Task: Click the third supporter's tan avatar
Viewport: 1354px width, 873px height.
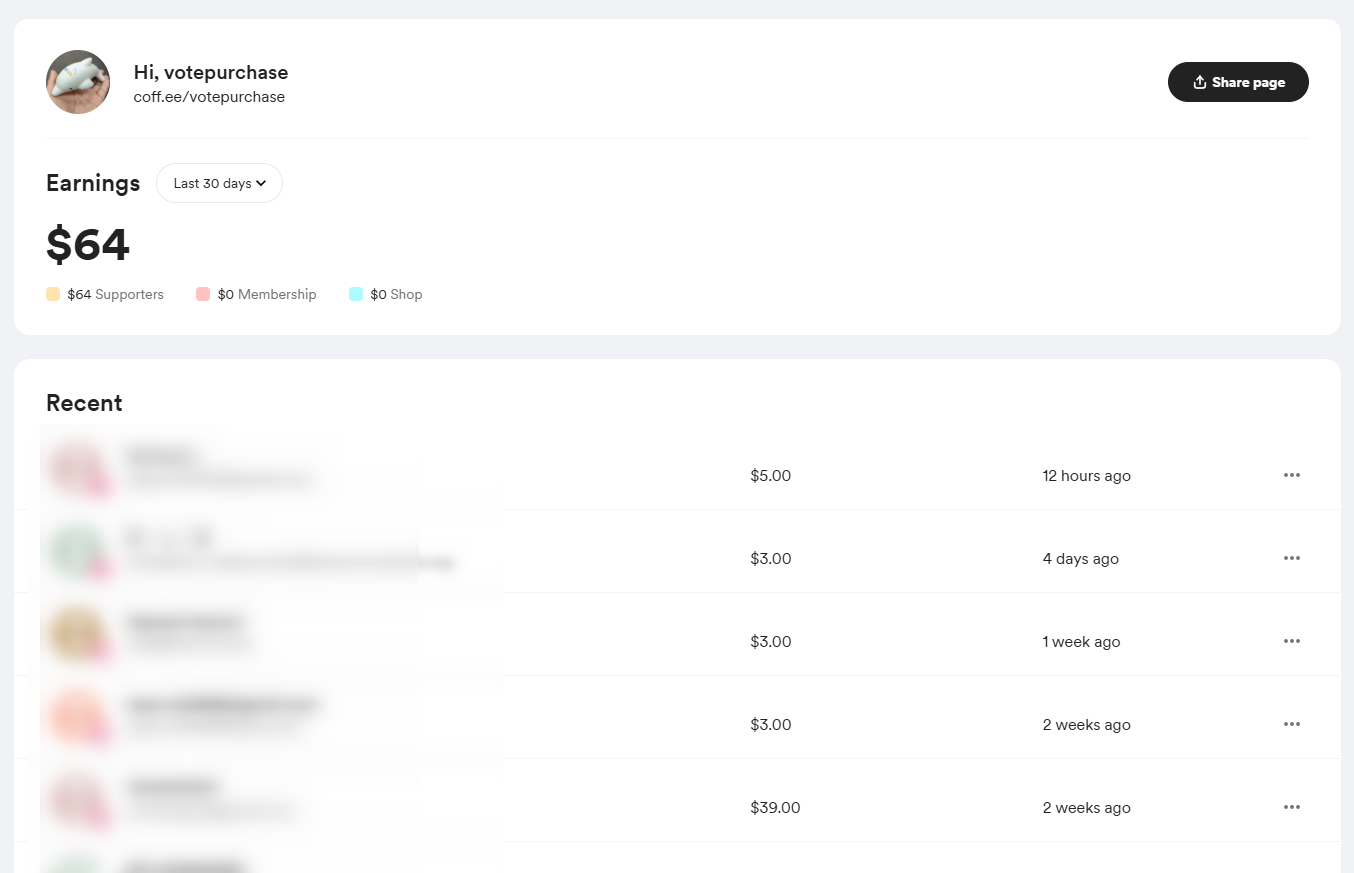Action: (76, 633)
